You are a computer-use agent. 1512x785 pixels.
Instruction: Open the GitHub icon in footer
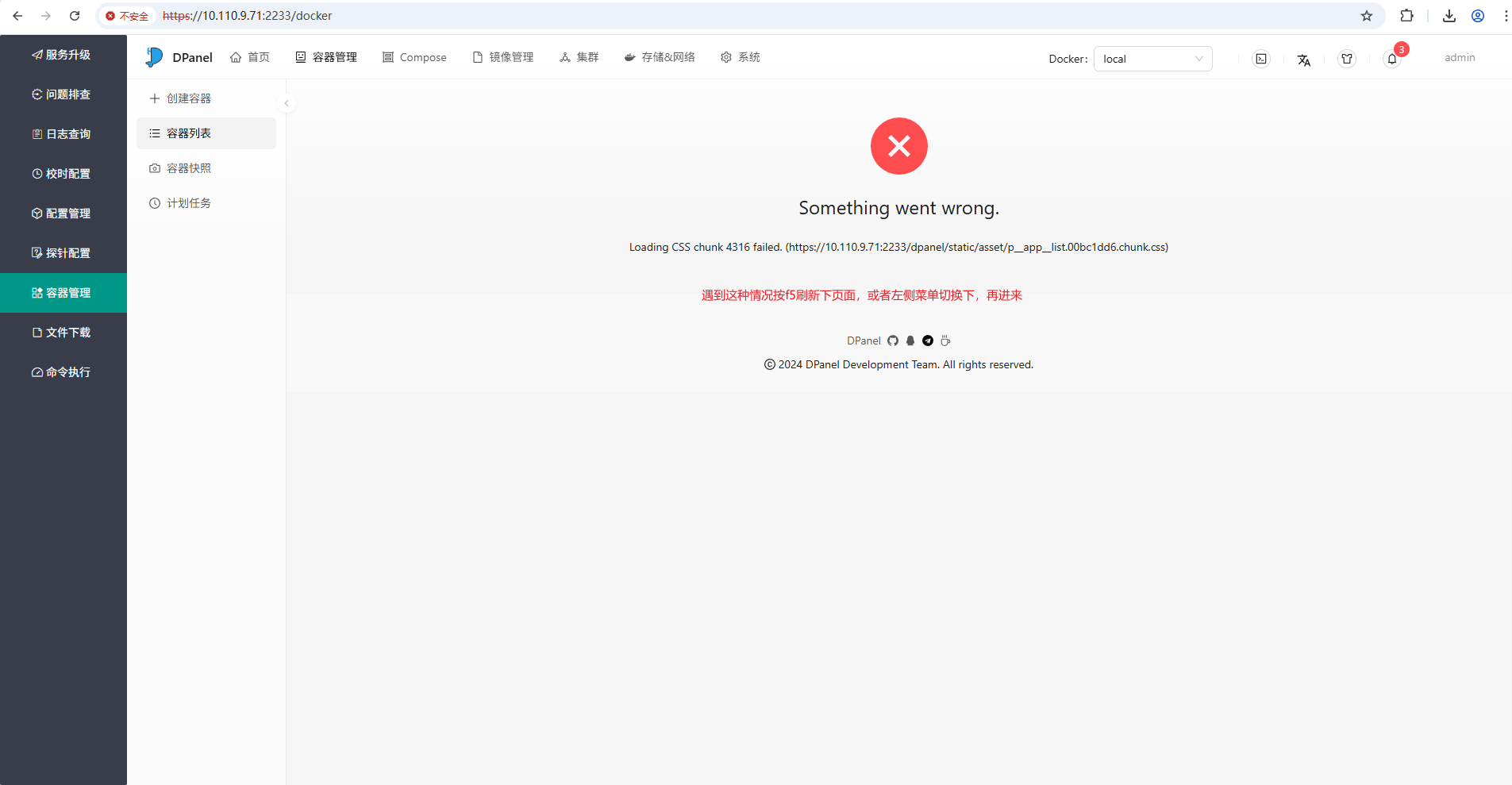[x=893, y=341]
